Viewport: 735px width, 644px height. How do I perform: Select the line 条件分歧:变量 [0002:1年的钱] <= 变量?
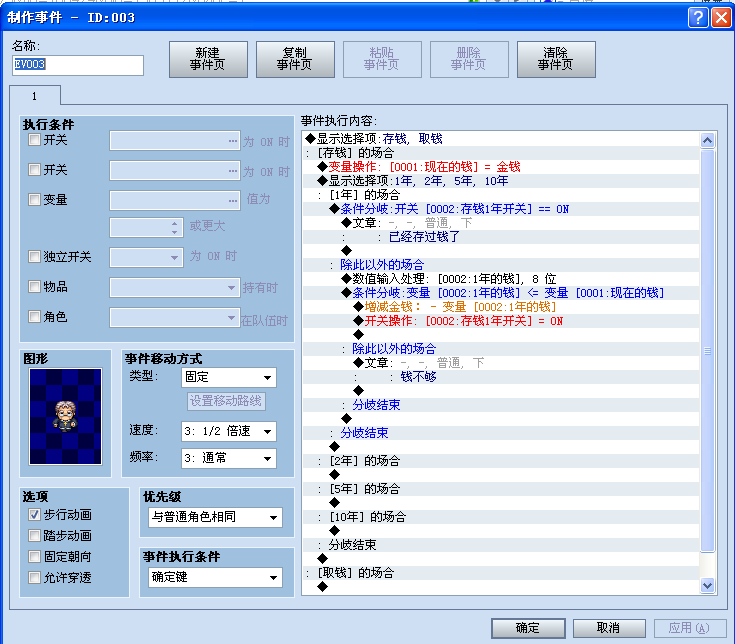(501, 293)
